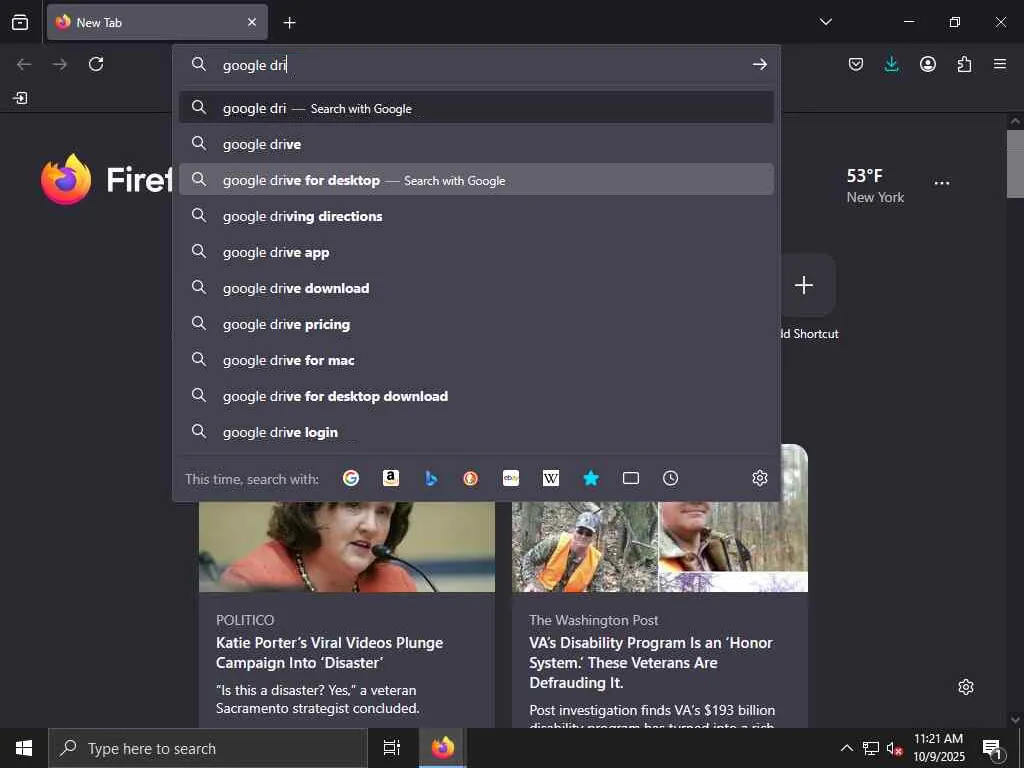Image resolution: width=1024 pixels, height=768 pixels.
Task: Open the Windows Start menu
Action: 24,748
